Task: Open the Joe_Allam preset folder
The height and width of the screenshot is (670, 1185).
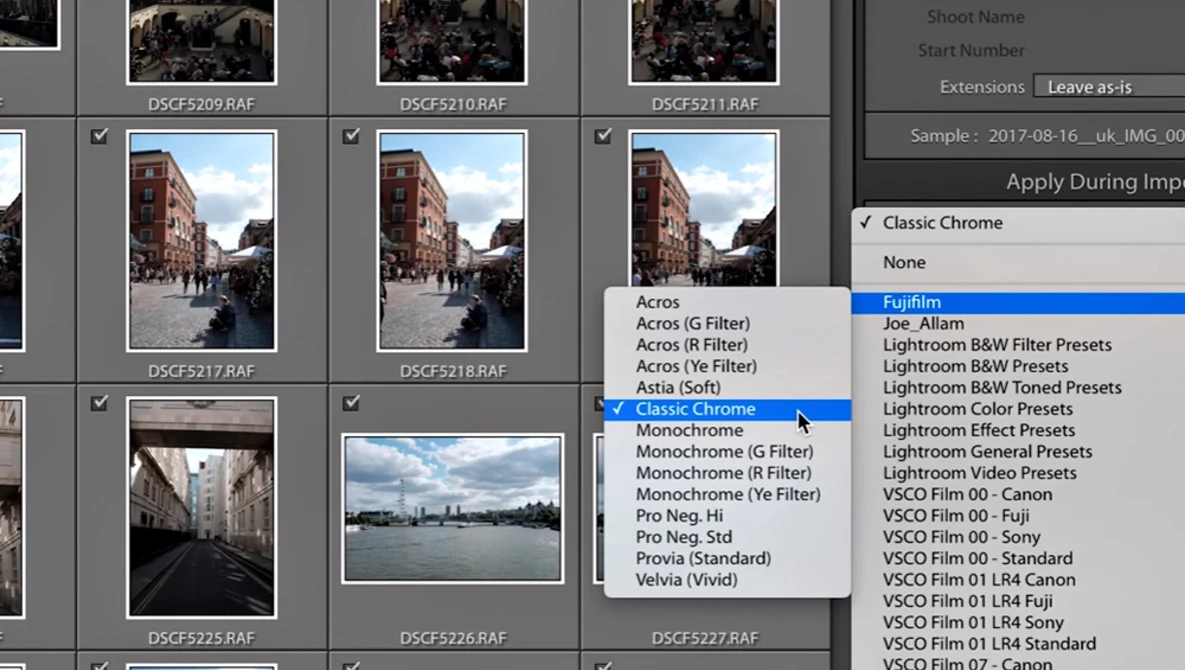Action: click(1018, 323)
